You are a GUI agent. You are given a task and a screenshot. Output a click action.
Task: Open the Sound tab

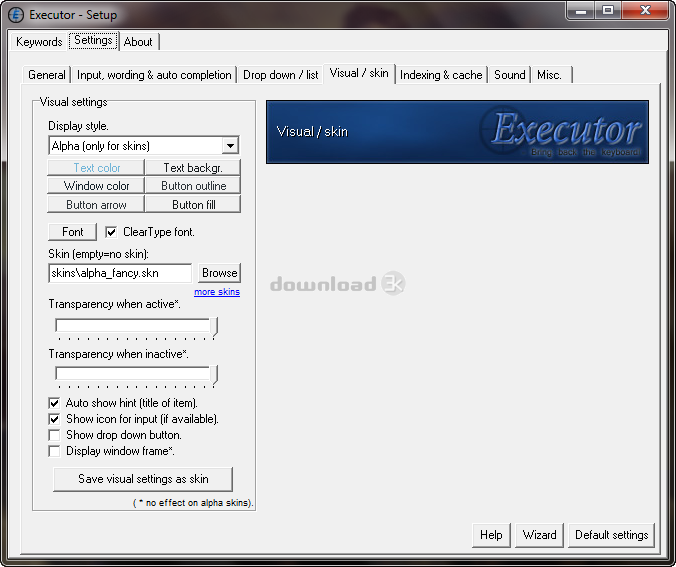[509, 75]
